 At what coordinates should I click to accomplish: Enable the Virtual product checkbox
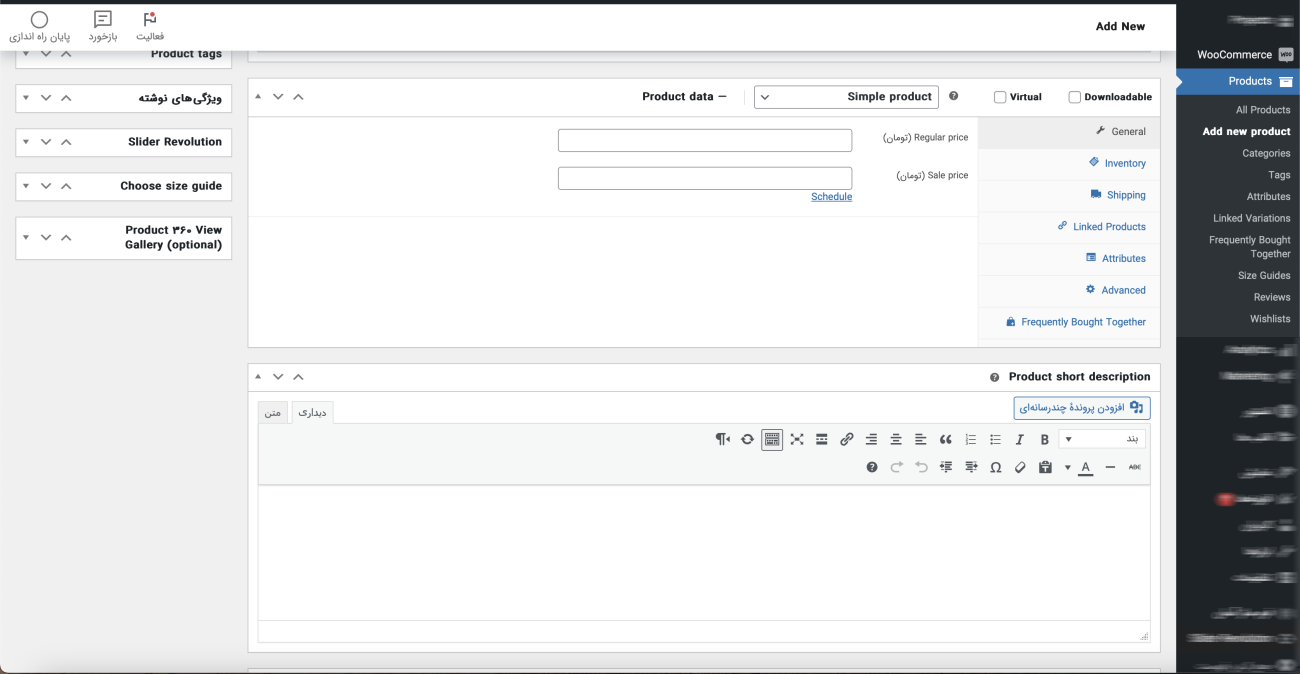[1000, 97]
